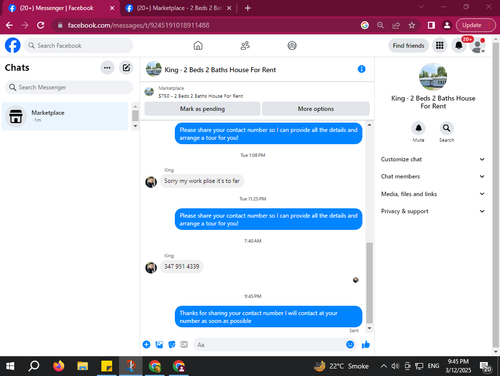Viewport: 500px width, 376px height.
Task: Open Google icon in address bar
Action: click(x=365, y=25)
